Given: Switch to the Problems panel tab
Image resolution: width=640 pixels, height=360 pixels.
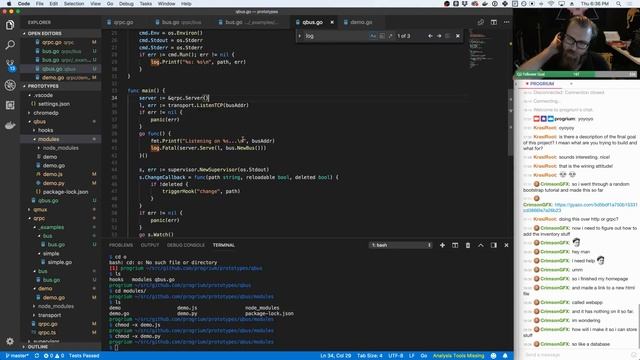Looking at the screenshot, I should [121, 245].
